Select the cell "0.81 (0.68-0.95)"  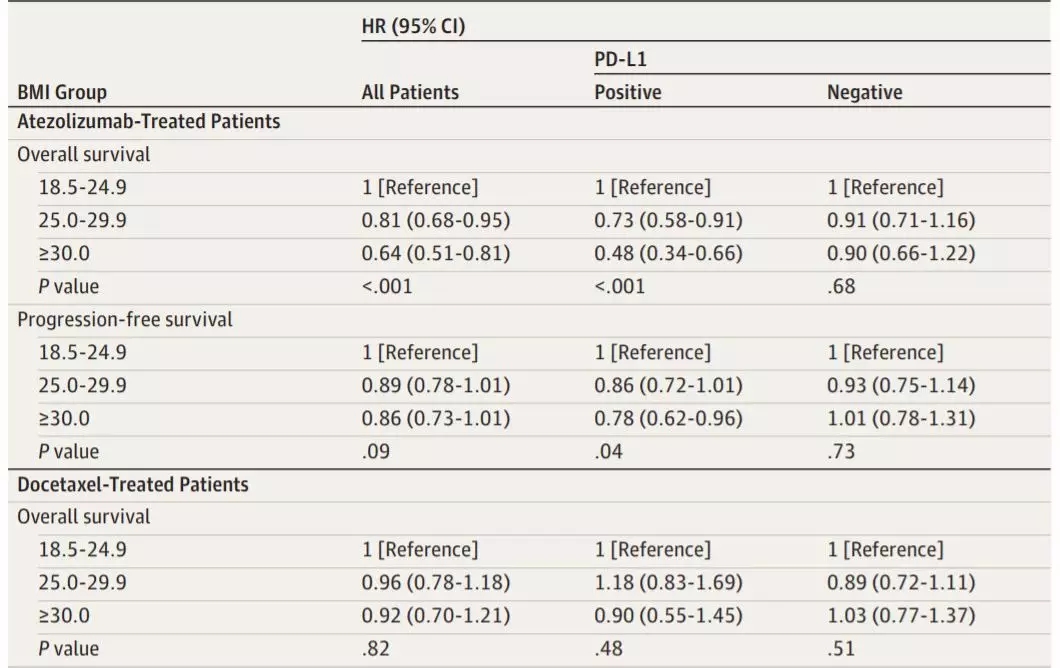point(435,220)
